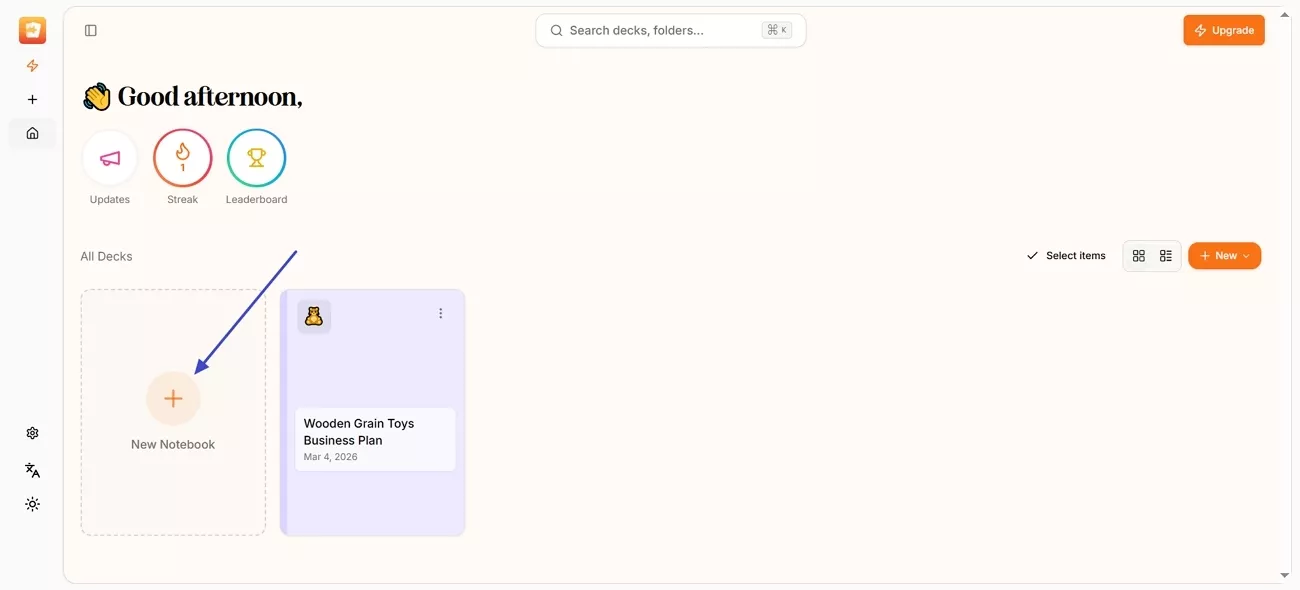Collapse the sidebar panel
This screenshot has height=590, width=1300.
pos(90,30)
